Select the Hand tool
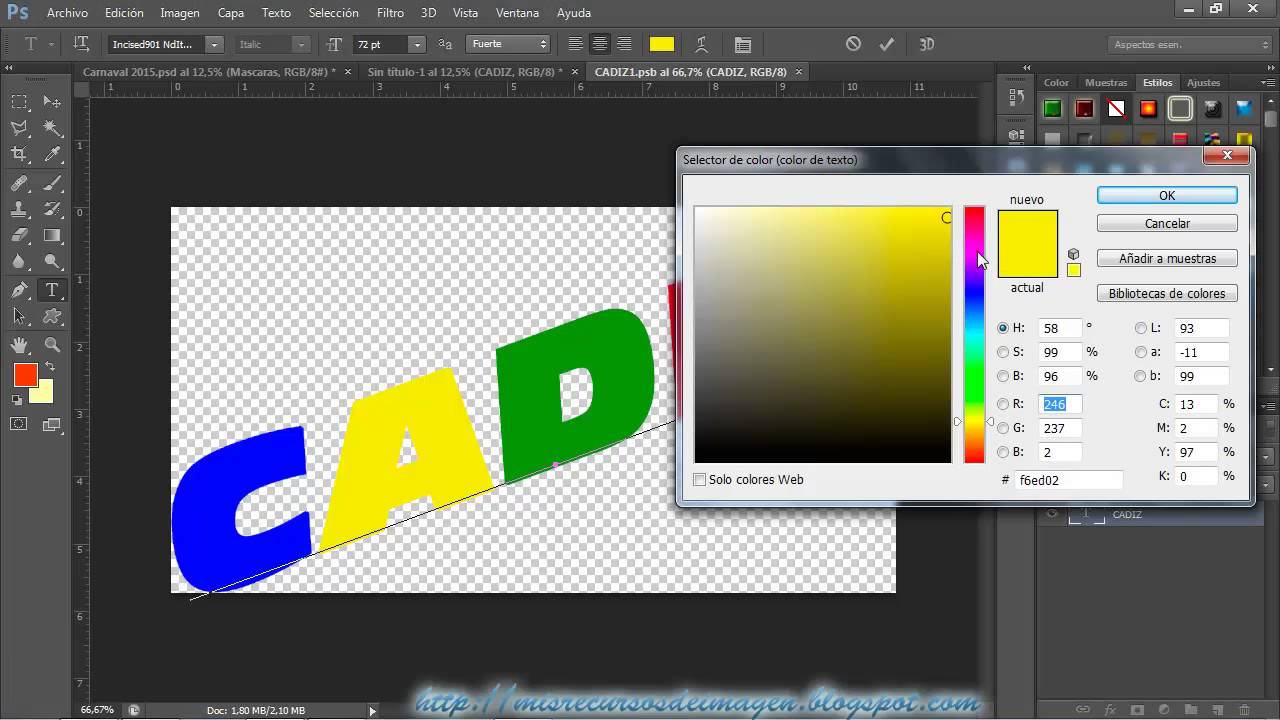Image resolution: width=1280 pixels, height=720 pixels. click(19, 345)
